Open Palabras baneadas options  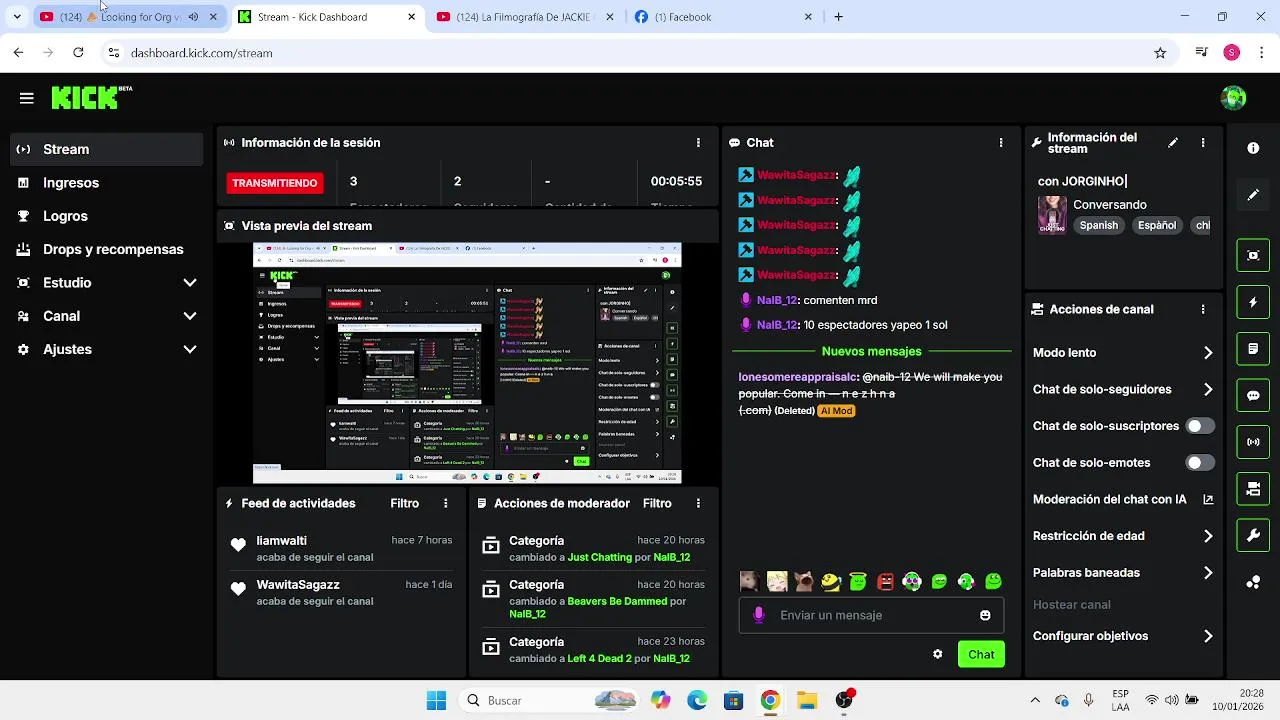coord(1123,573)
